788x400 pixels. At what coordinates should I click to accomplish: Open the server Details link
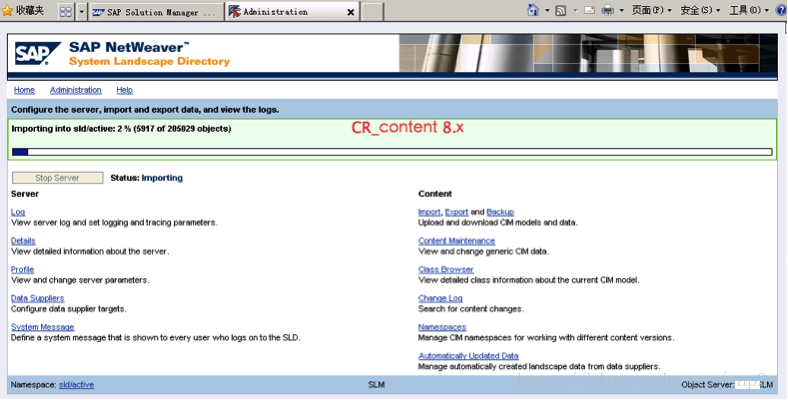tap(23, 241)
